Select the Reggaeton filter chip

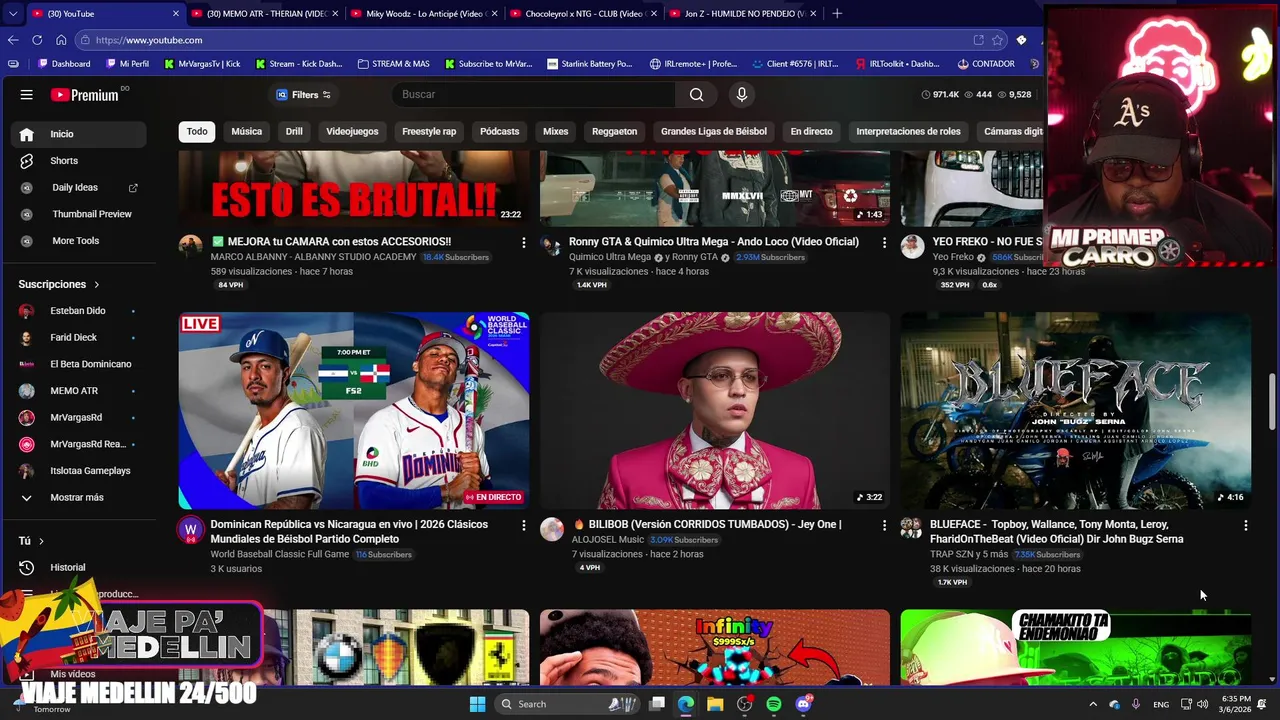[614, 131]
